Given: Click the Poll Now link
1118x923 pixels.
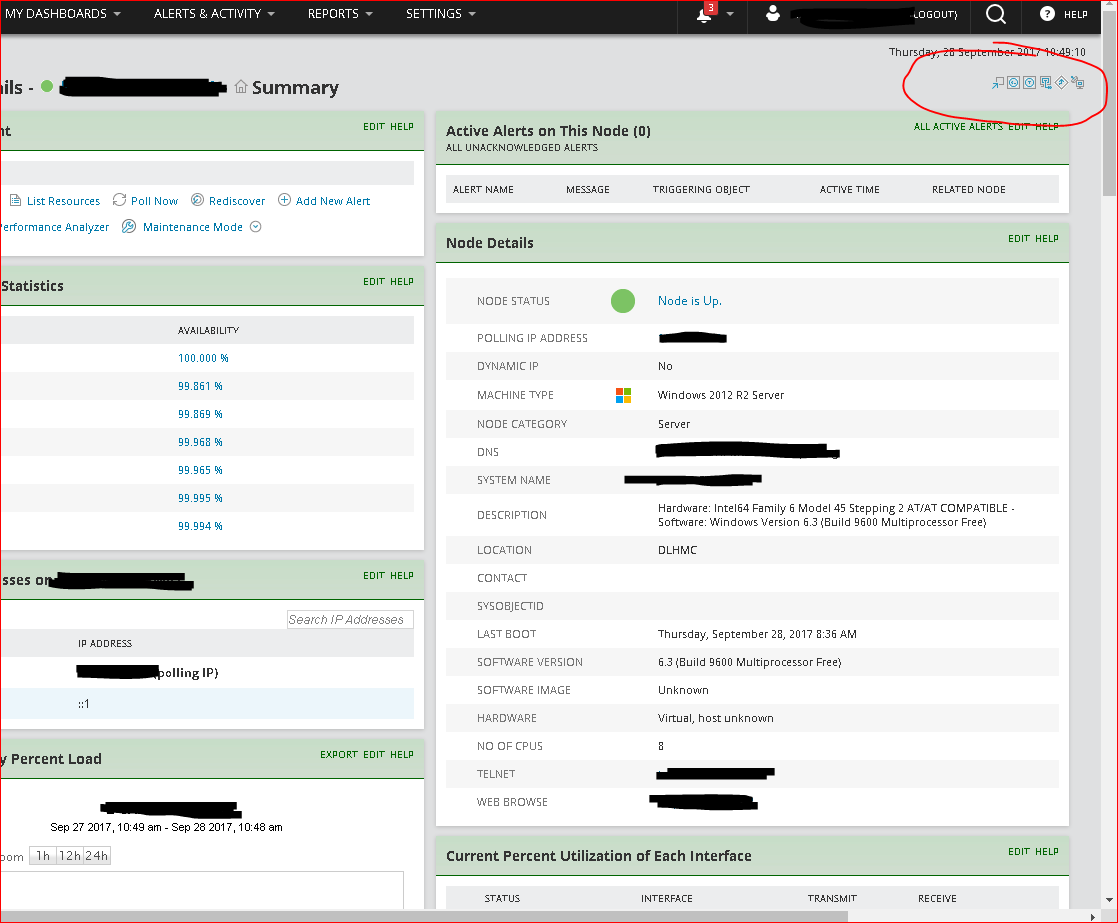Looking at the screenshot, I should (155, 201).
